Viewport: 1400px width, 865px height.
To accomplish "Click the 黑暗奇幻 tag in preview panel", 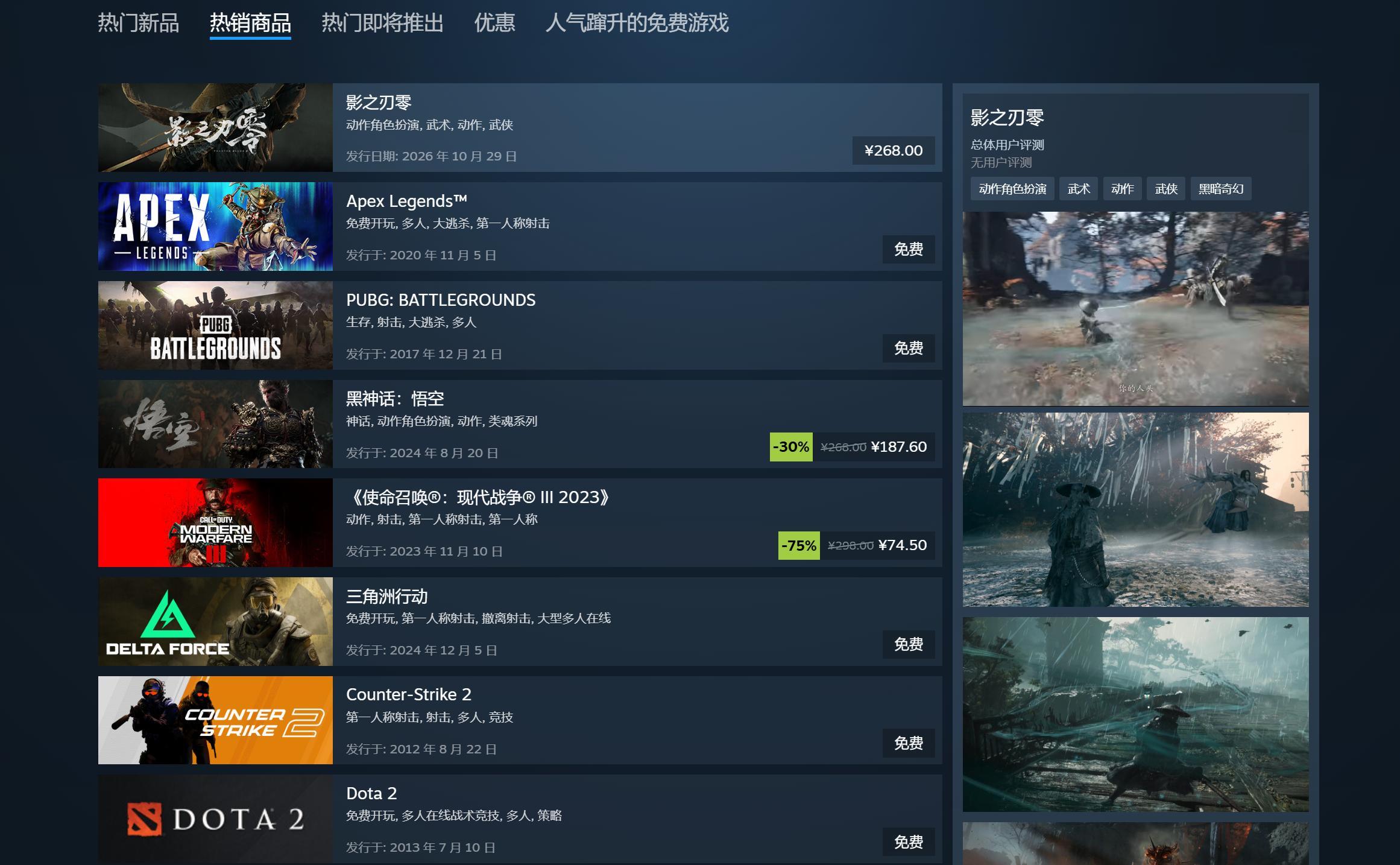I will point(1221,189).
